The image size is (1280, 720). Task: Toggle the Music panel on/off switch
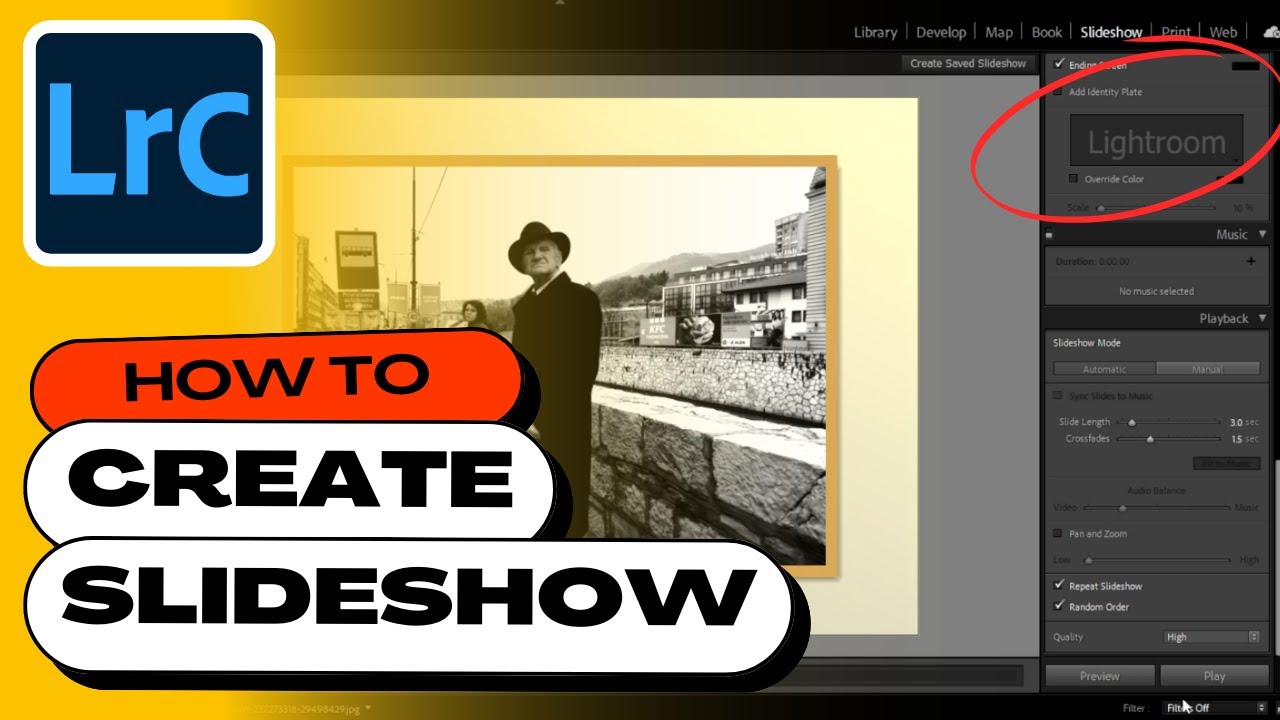tap(1050, 235)
